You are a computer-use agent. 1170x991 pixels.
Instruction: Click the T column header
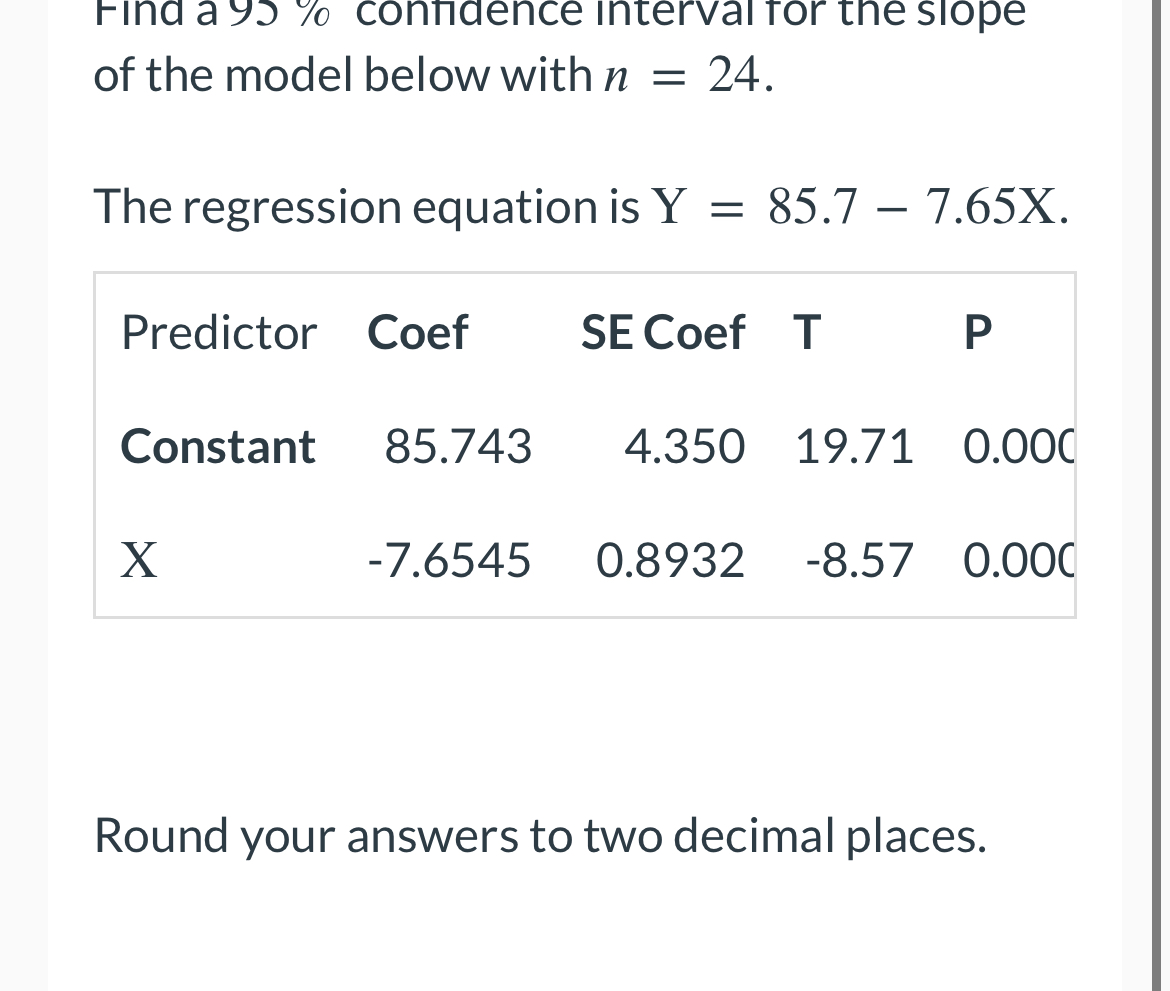807,332
